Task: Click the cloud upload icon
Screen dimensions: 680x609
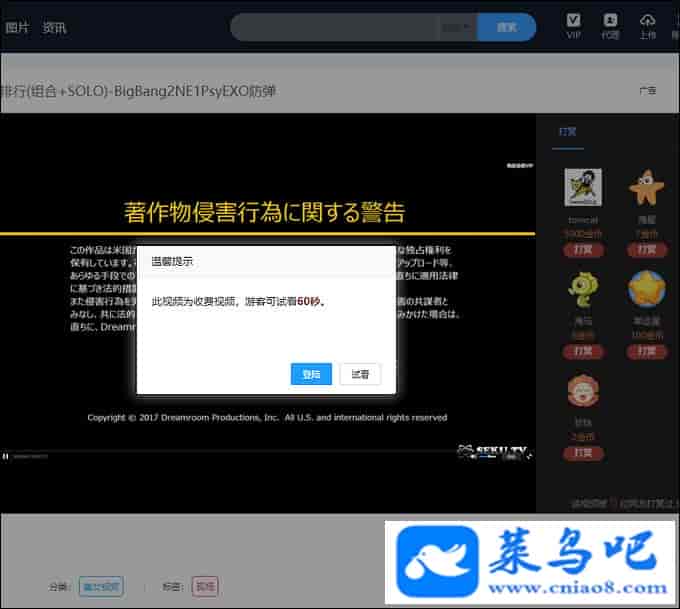Action: point(647,21)
